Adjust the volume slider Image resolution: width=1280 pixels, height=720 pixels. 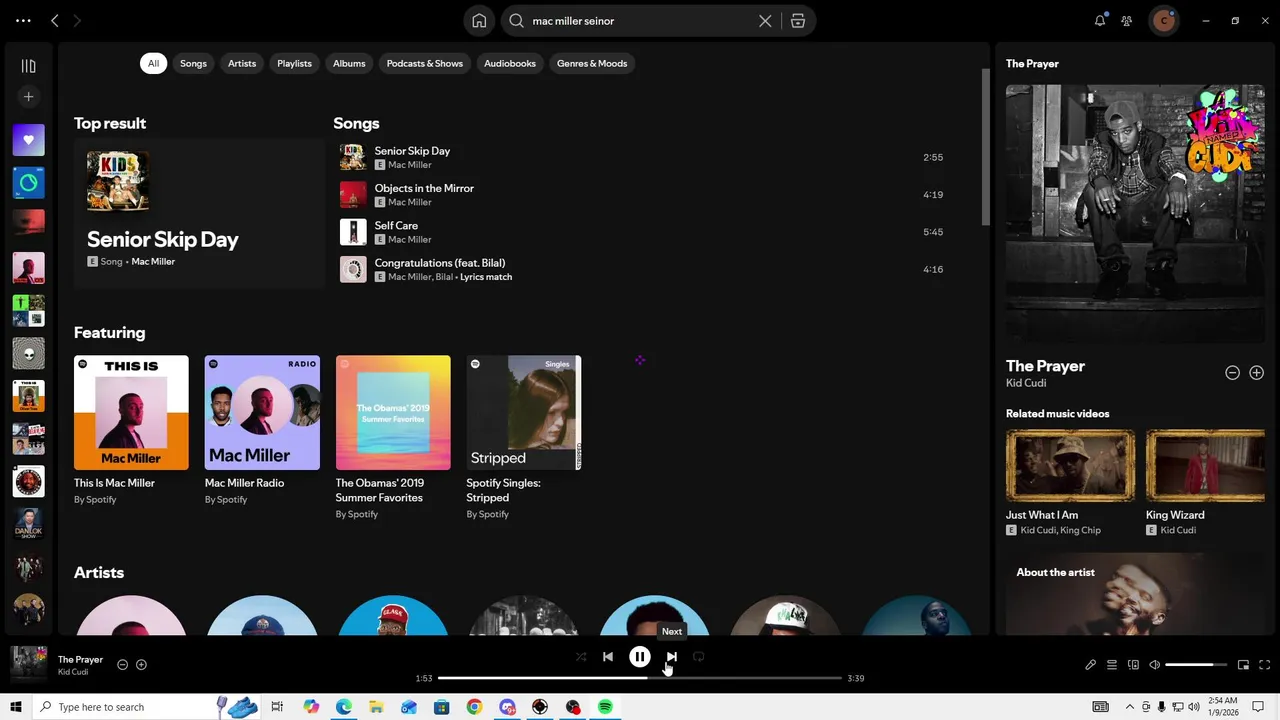[1196, 665]
